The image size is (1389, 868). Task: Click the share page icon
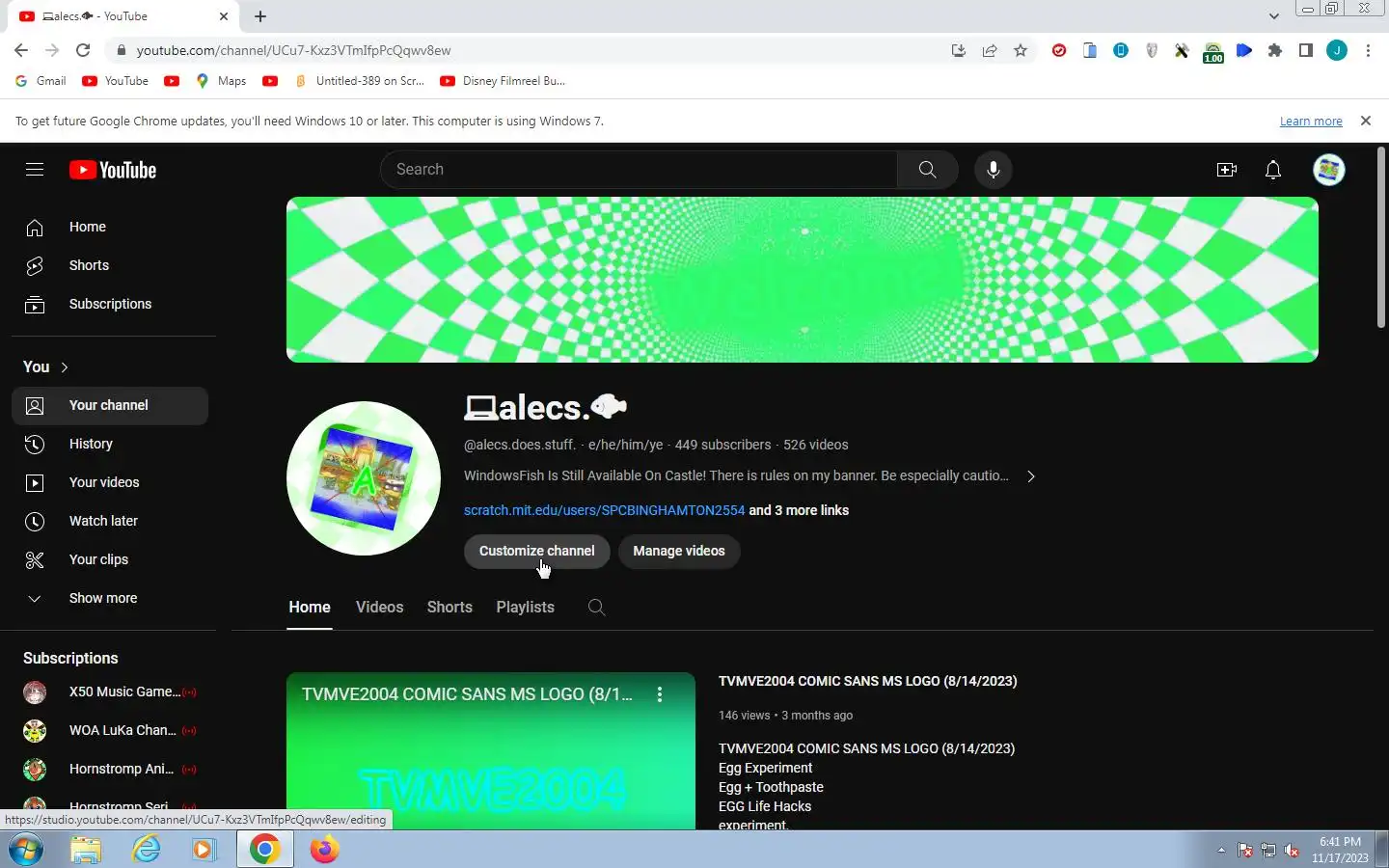(990, 50)
